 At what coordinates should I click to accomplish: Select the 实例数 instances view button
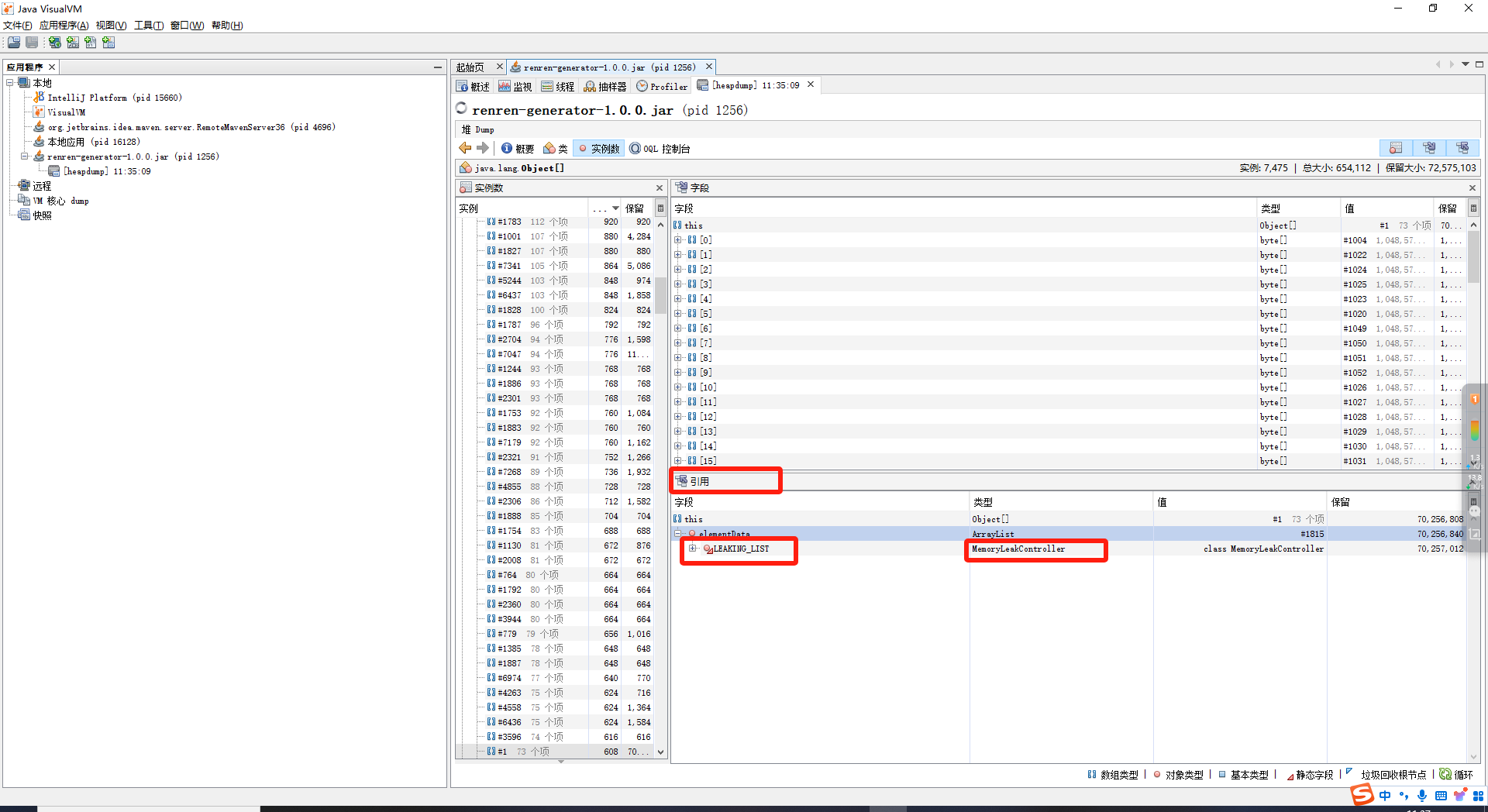(598, 149)
